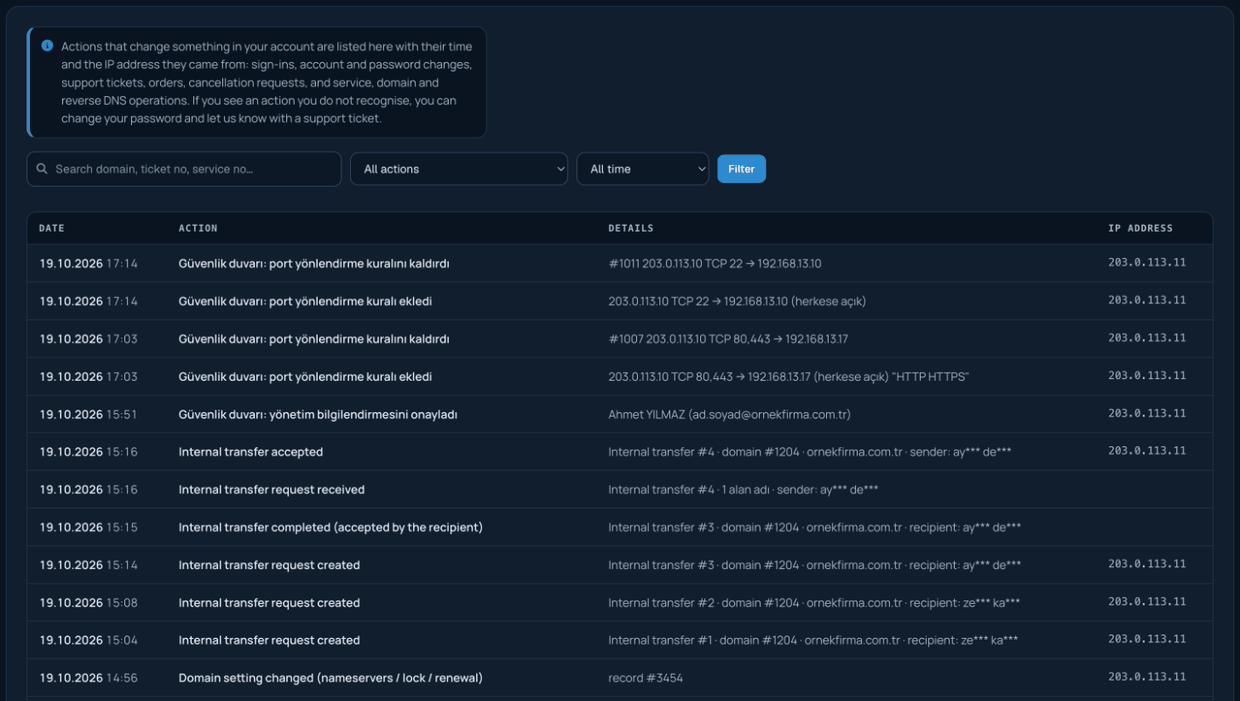Click the DETAILS column header
Screen dimensions: 1240x701
[x=631, y=228]
